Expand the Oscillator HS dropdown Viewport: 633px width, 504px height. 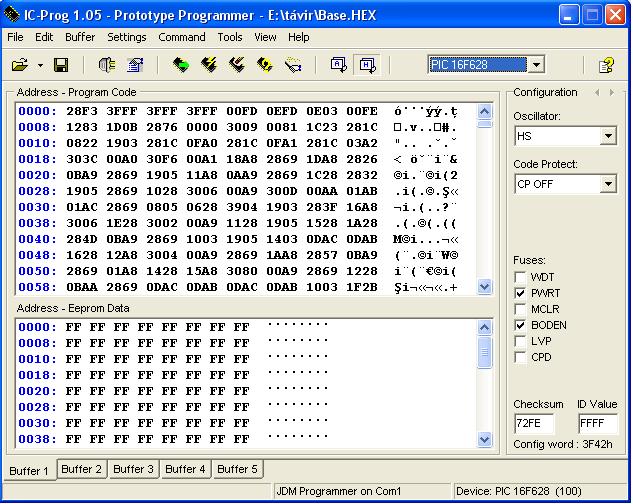(x=608, y=136)
